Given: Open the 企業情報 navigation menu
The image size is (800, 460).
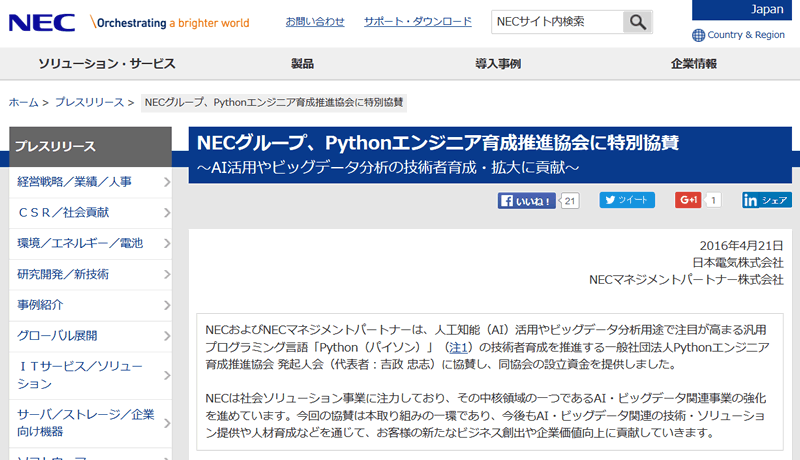Looking at the screenshot, I should point(693,64).
